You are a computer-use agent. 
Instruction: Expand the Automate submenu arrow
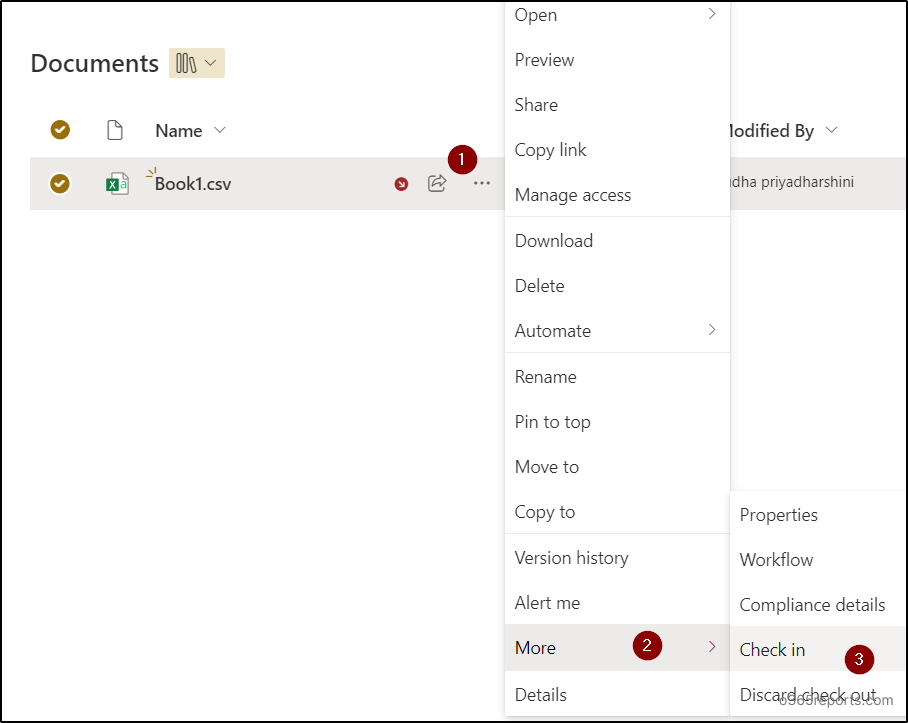(x=712, y=330)
